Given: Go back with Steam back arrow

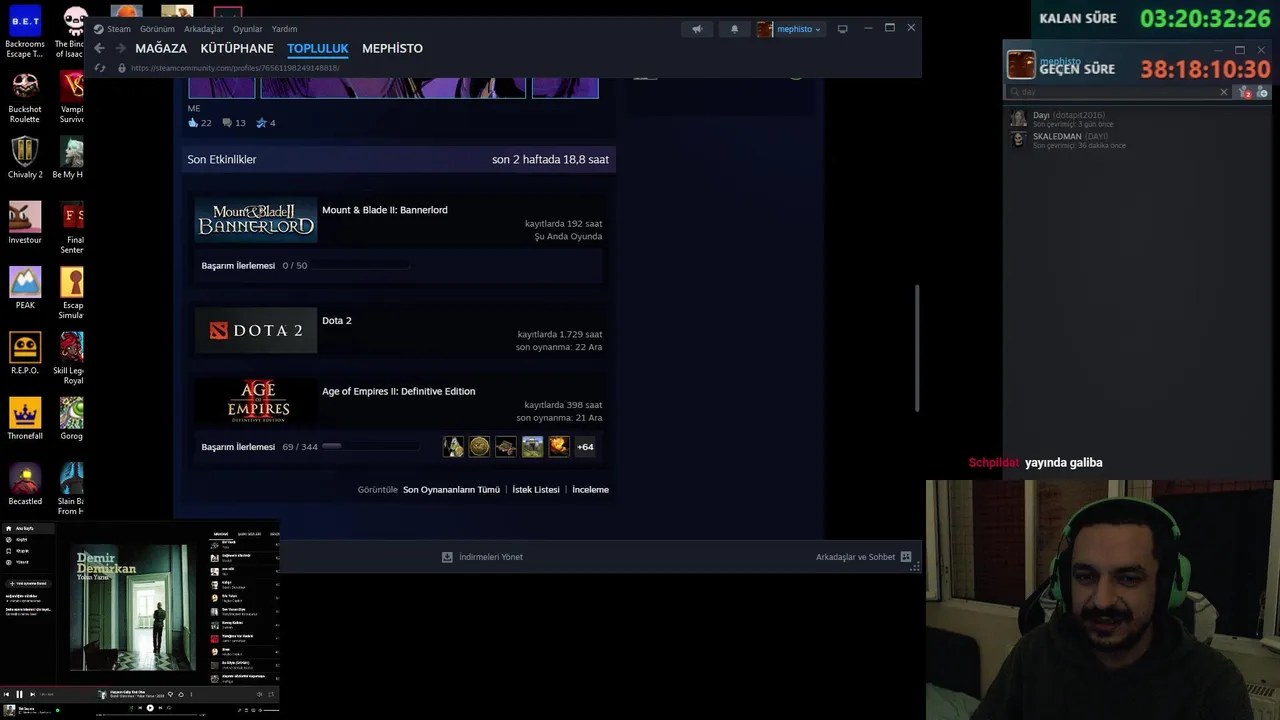Looking at the screenshot, I should tap(99, 48).
